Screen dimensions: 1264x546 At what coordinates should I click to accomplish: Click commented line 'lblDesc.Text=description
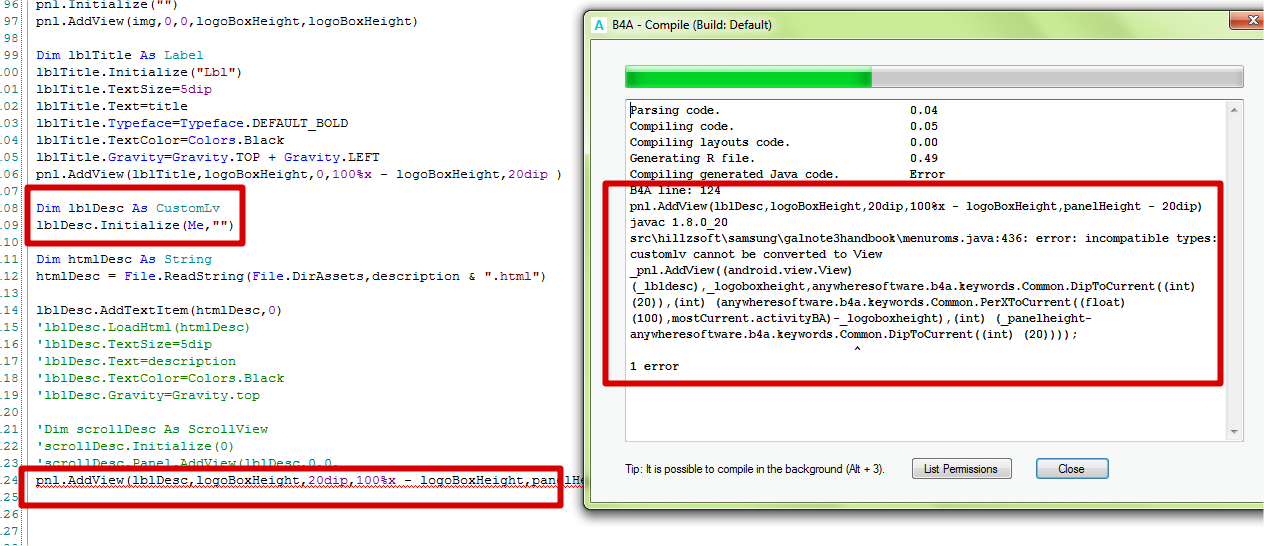click(x=136, y=361)
